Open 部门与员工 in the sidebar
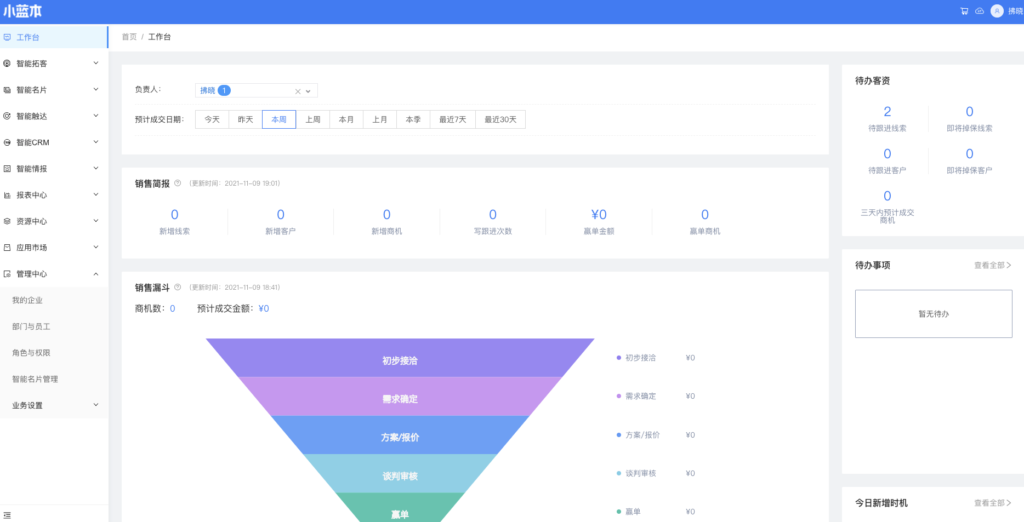 coord(31,326)
